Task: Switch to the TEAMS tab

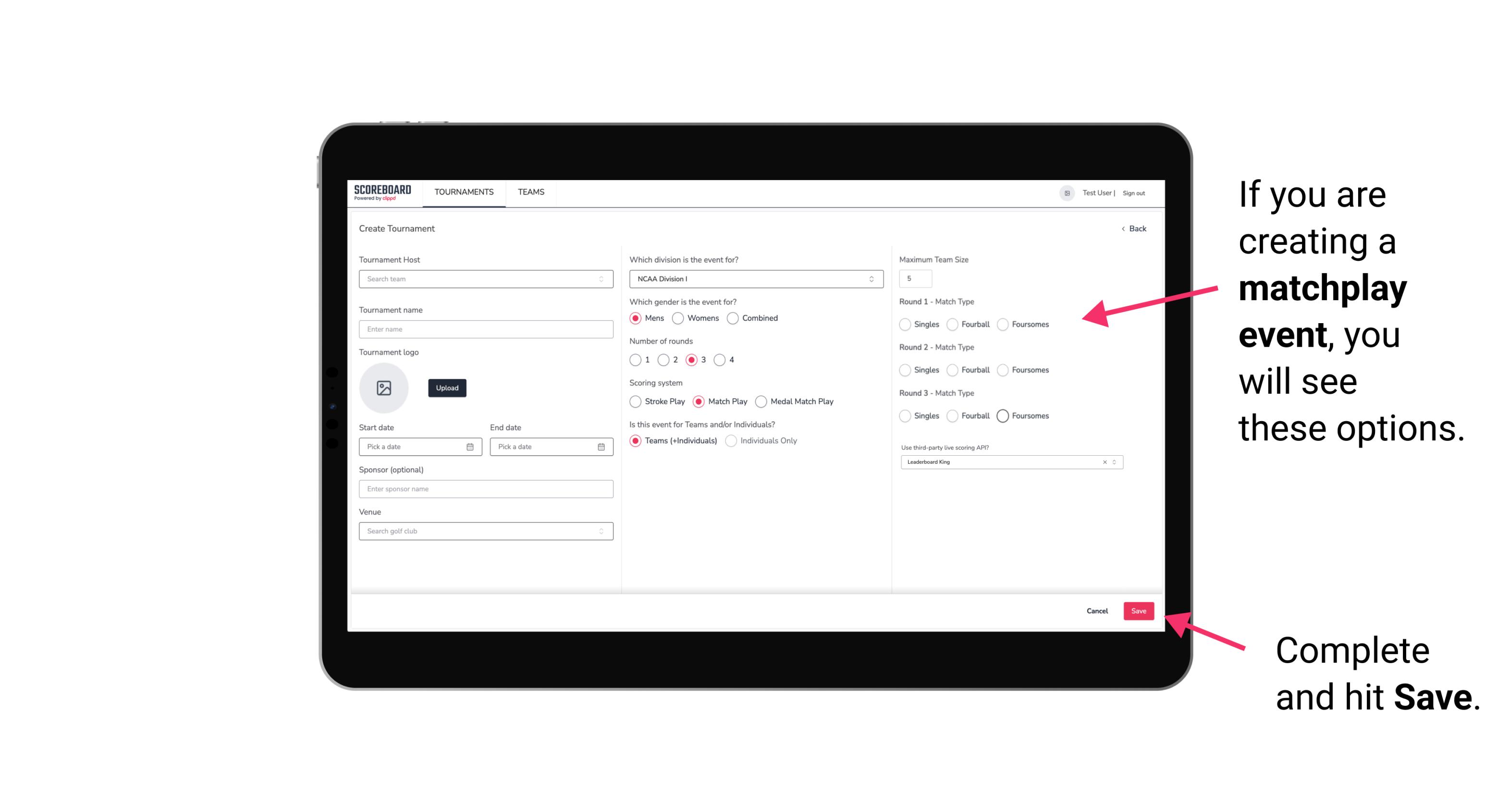Action: (531, 192)
